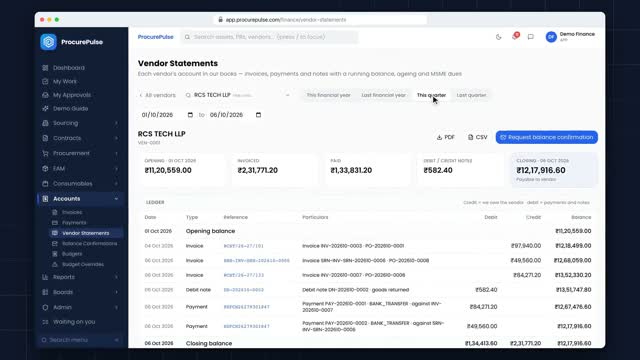Click the Admin shield icon
The width and height of the screenshot is (640, 360).
coord(45,307)
